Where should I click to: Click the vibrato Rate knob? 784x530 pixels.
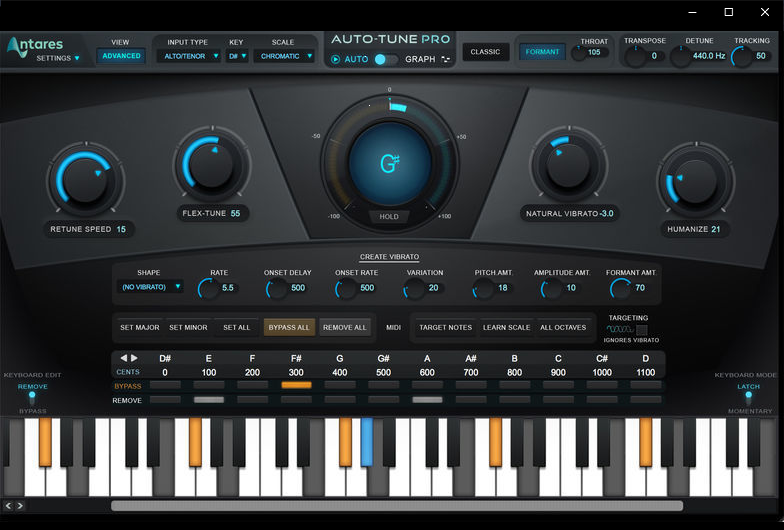208,288
